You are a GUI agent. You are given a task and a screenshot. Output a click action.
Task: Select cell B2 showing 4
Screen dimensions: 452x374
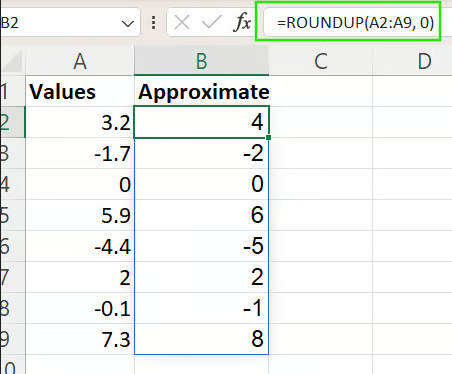pyautogui.click(x=201, y=122)
